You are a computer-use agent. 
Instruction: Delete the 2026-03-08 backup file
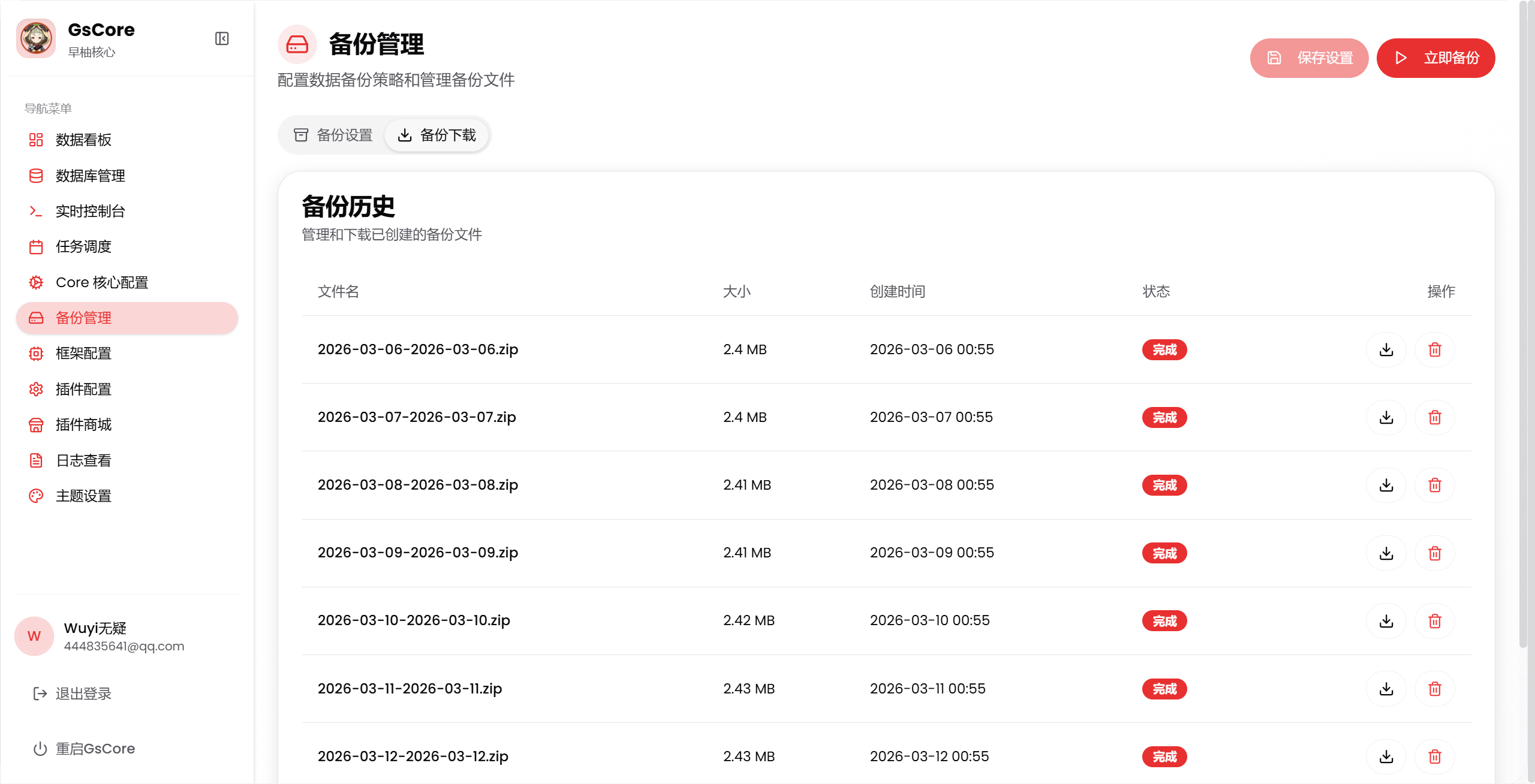(x=1434, y=485)
